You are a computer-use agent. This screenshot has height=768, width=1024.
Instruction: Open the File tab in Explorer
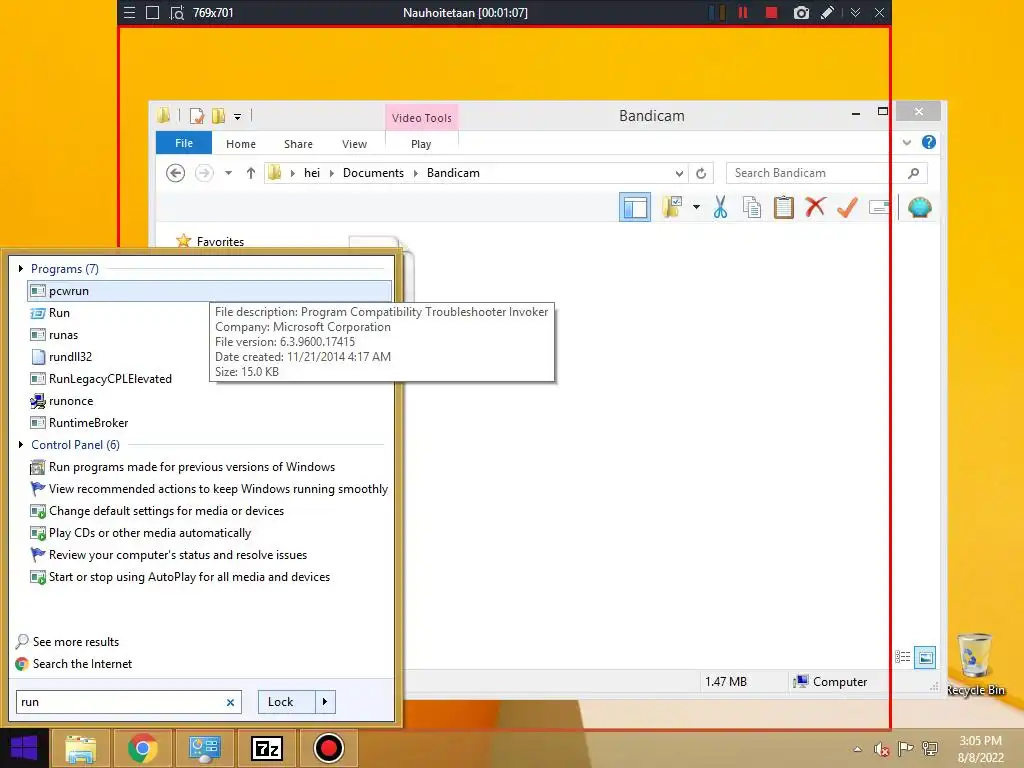coord(184,143)
